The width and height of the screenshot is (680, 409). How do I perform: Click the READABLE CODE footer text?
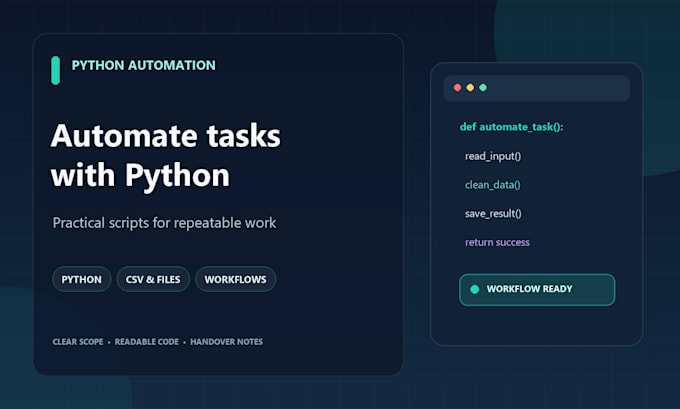tap(147, 342)
